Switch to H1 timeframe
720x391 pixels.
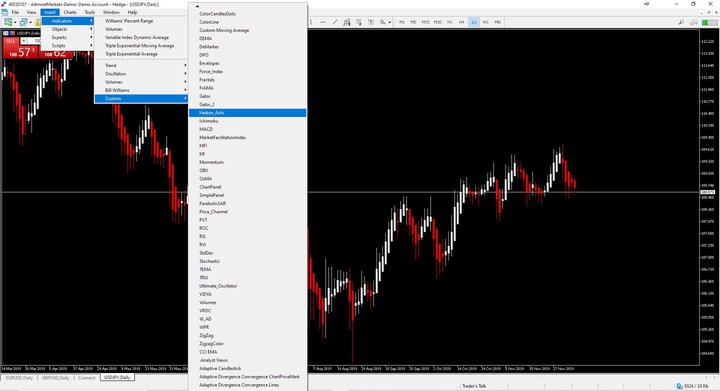click(450, 22)
